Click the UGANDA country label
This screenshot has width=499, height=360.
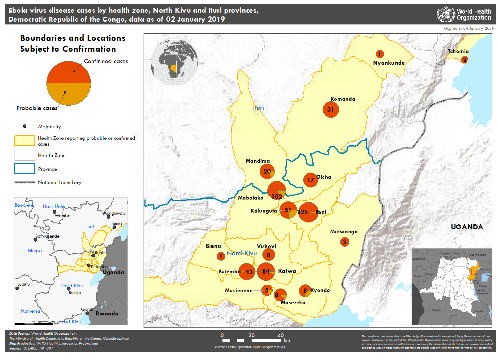click(467, 227)
